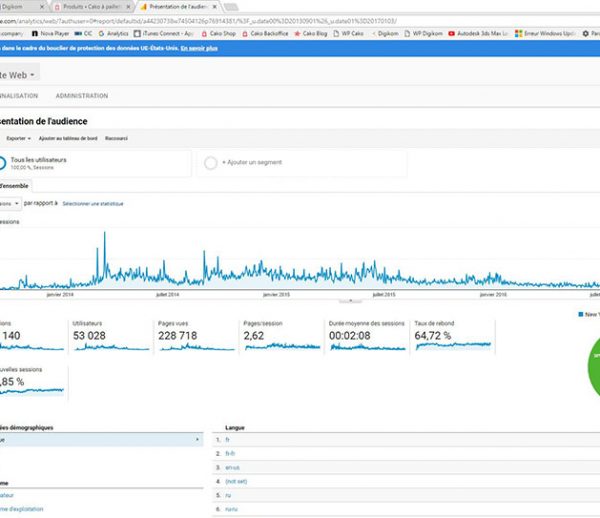The height and width of the screenshot is (518, 600).
Task: Click the browser address bar URL
Action: point(198,21)
